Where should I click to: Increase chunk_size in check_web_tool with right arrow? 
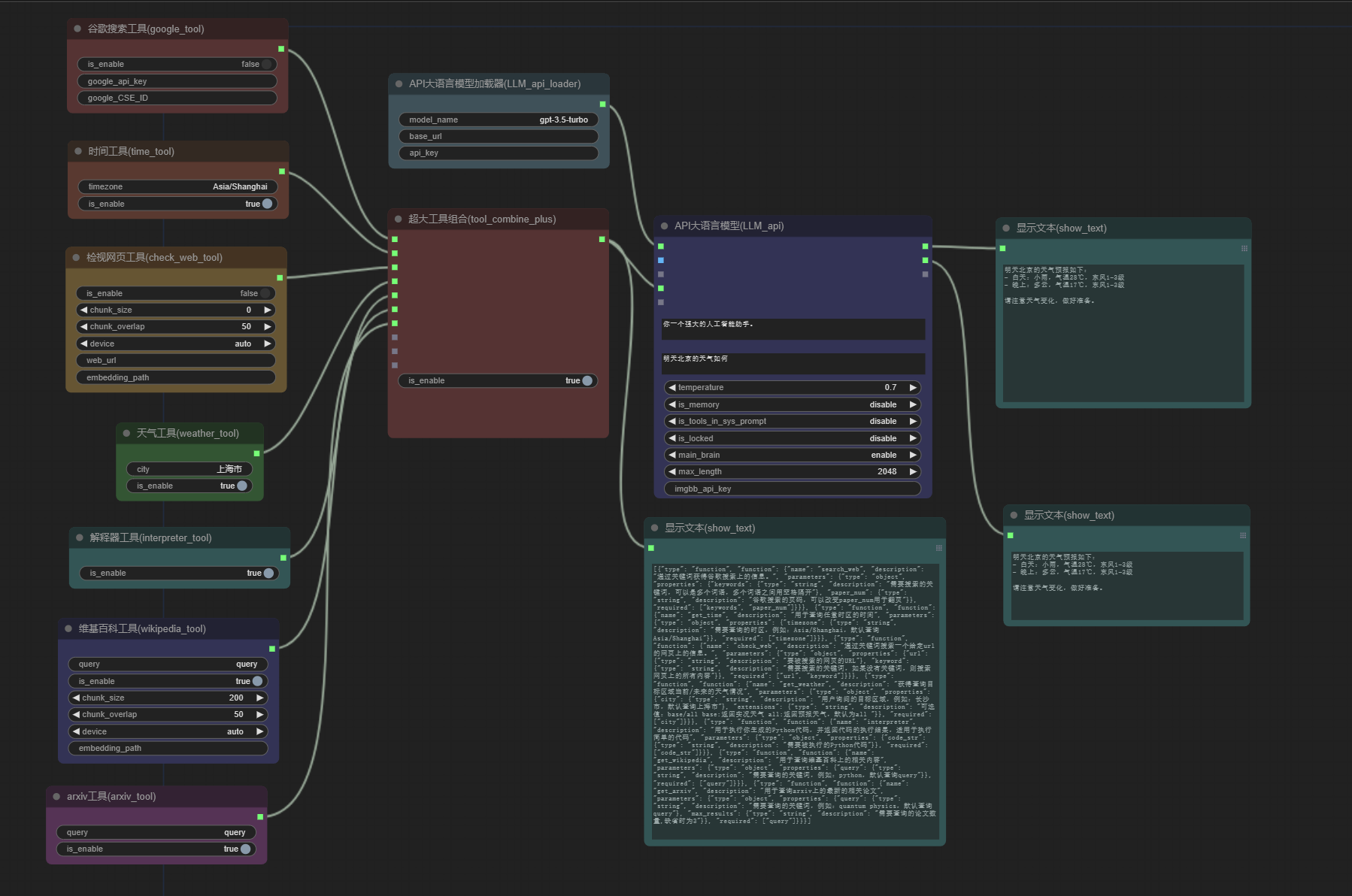point(267,310)
